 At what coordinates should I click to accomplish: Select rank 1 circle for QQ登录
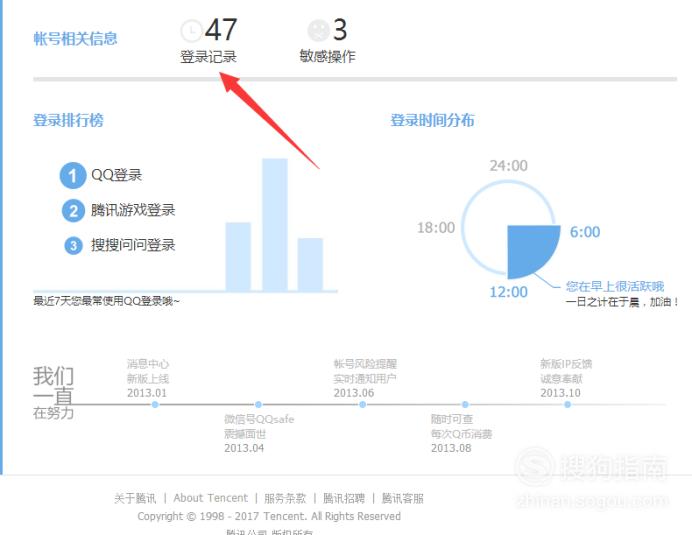[73, 175]
